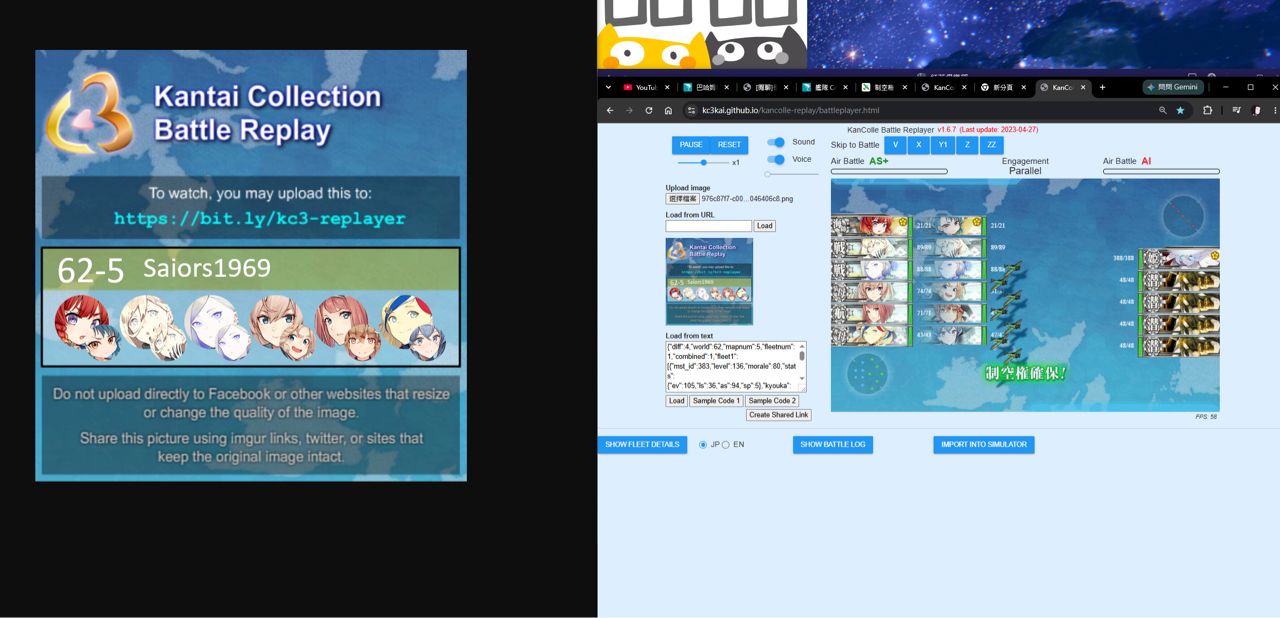
Task: Open the browser home page
Action: click(x=668, y=111)
